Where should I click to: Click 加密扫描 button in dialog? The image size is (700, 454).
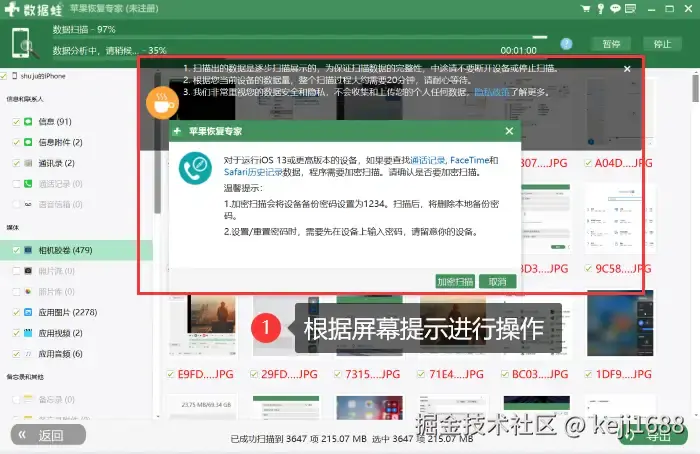455,282
